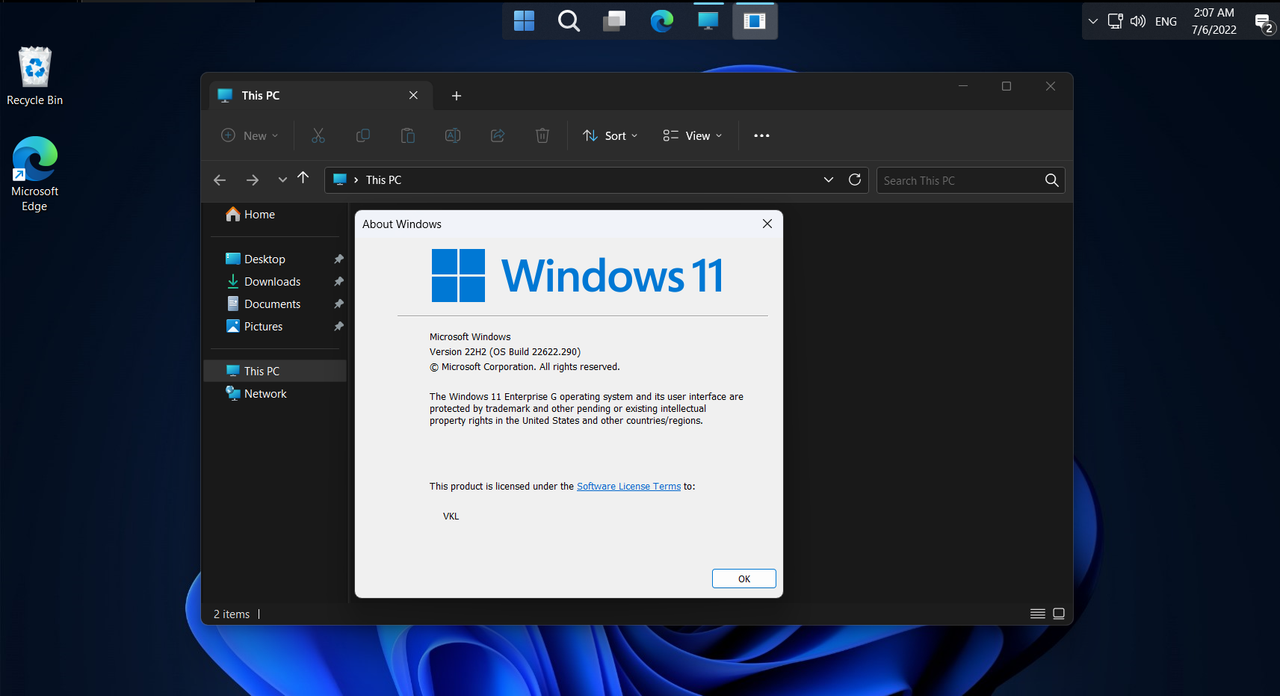Switch to large icons view layout
This screenshot has height=696, width=1280.
(1059, 614)
